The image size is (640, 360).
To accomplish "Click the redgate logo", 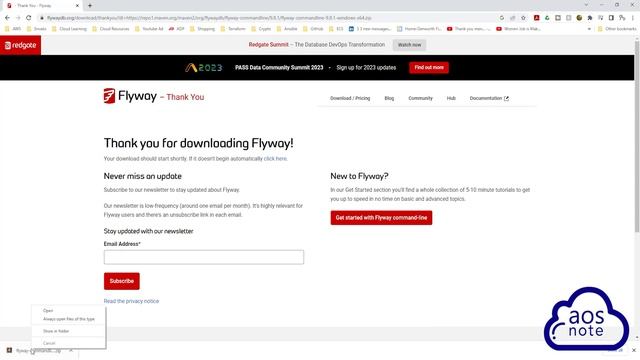I will [x=20, y=45].
